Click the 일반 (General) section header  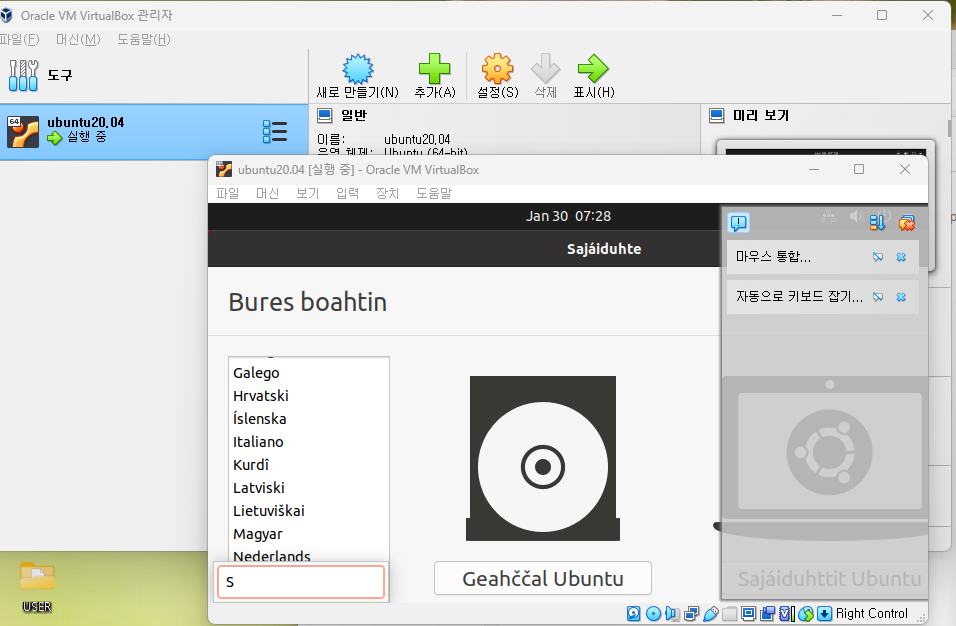[354, 115]
